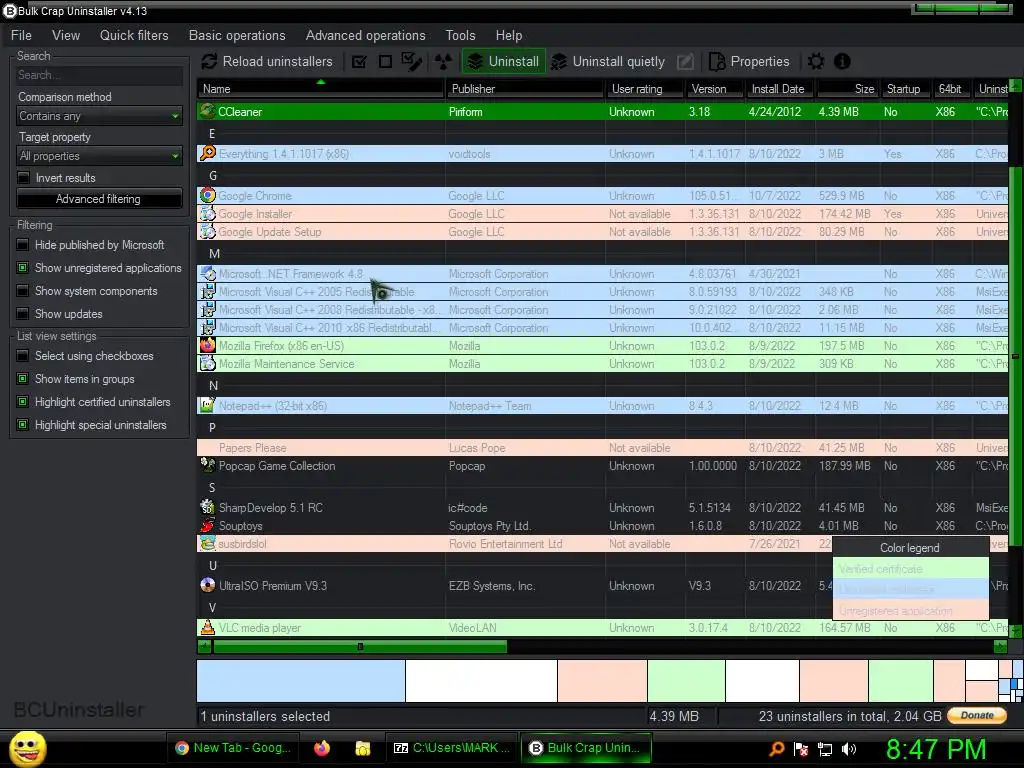Sort by the Publisher column header
Image resolution: width=1024 pixels, height=768 pixels.
pyautogui.click(x=524, y=89)
